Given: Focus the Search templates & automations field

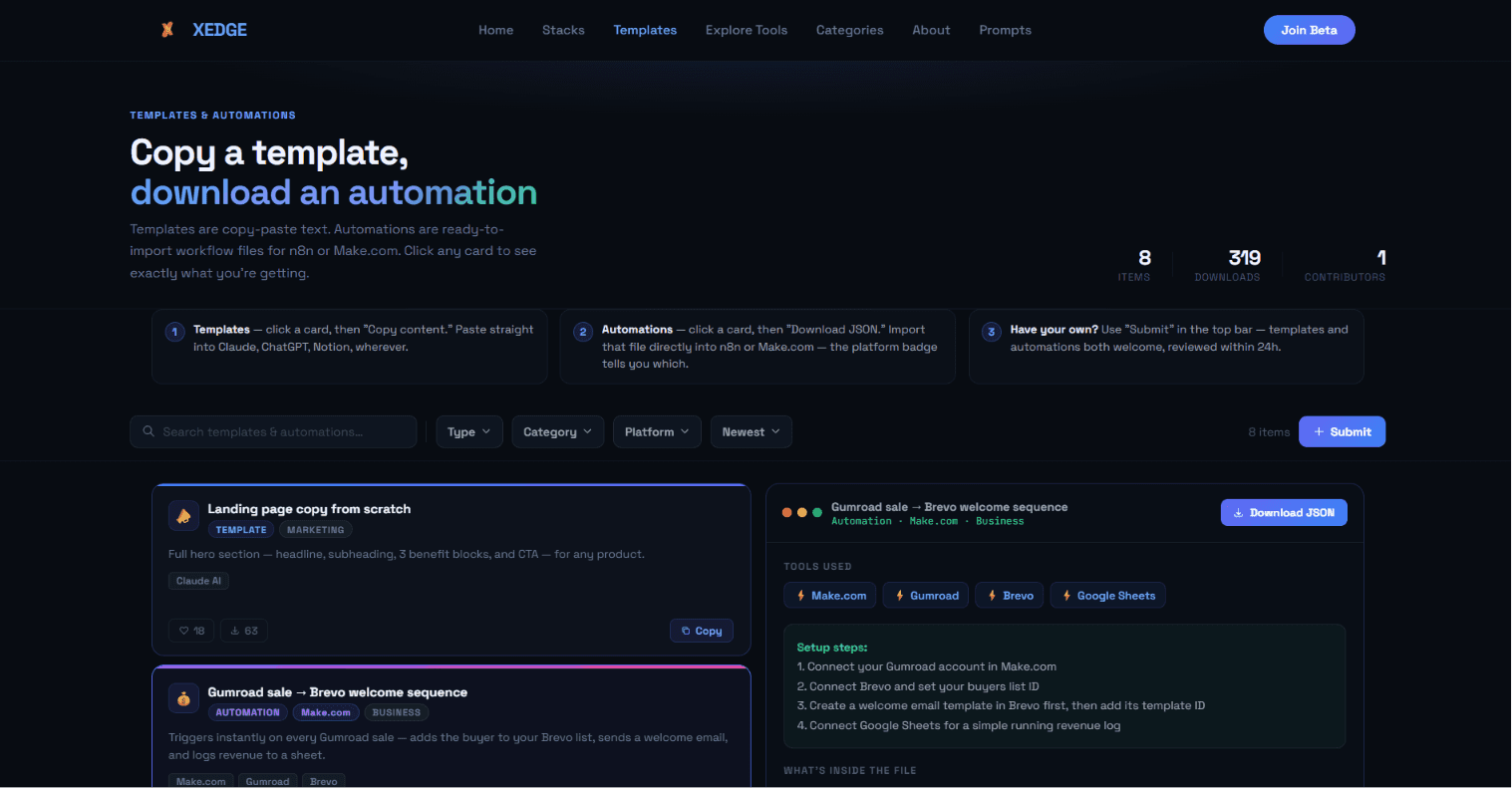Looking at the screenshot, I should tap(273, 432).
